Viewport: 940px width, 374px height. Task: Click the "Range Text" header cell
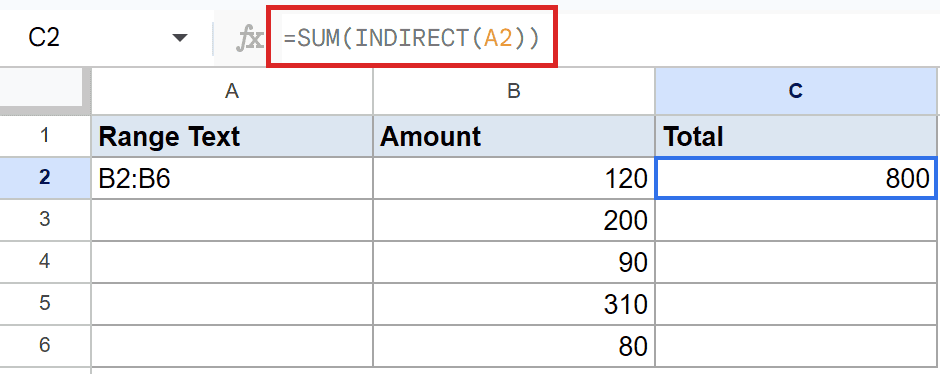pos(232,136)
